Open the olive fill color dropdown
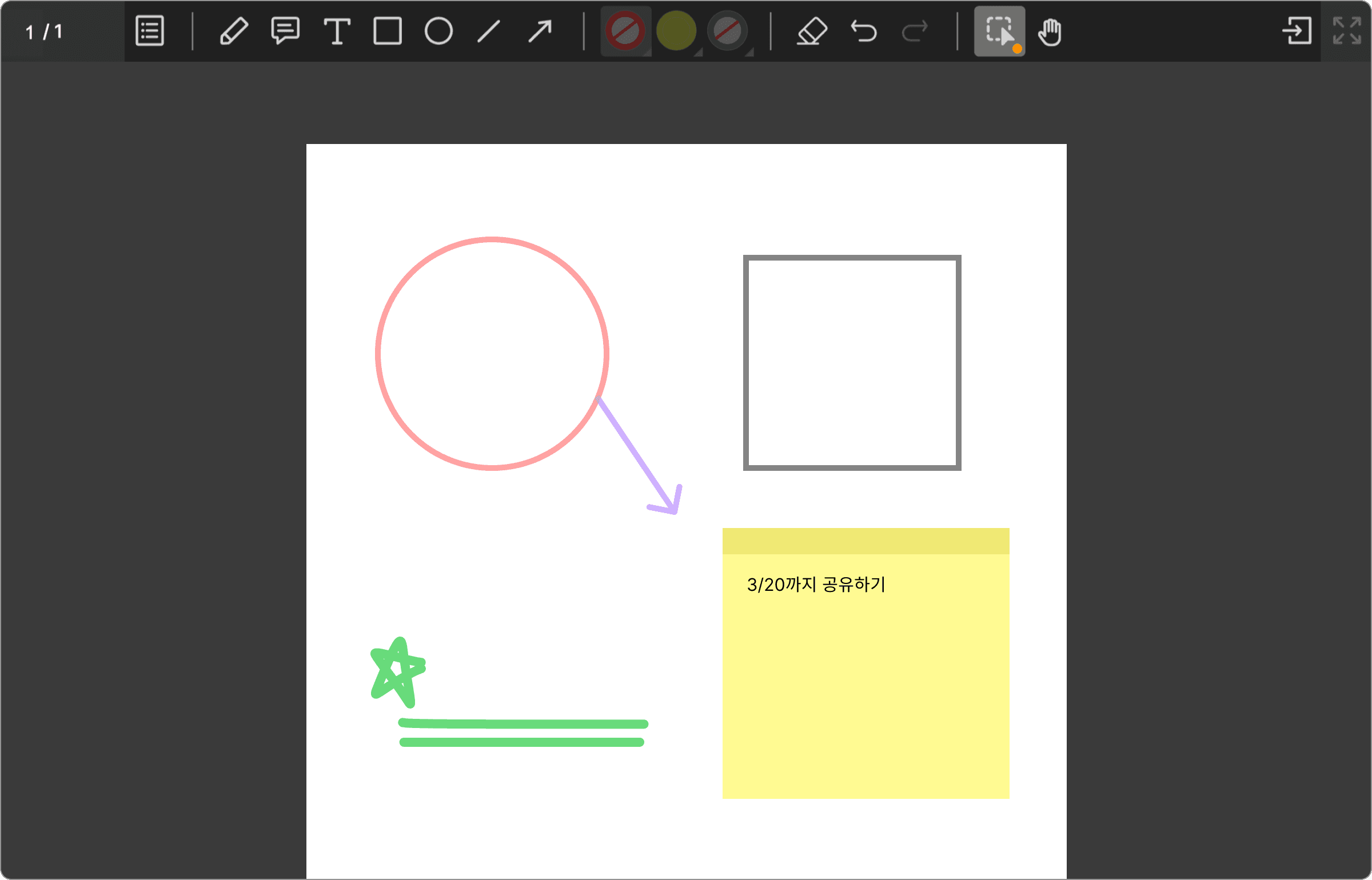The height and width of the screenshot is (880, 1372). (x=676, y=31)
